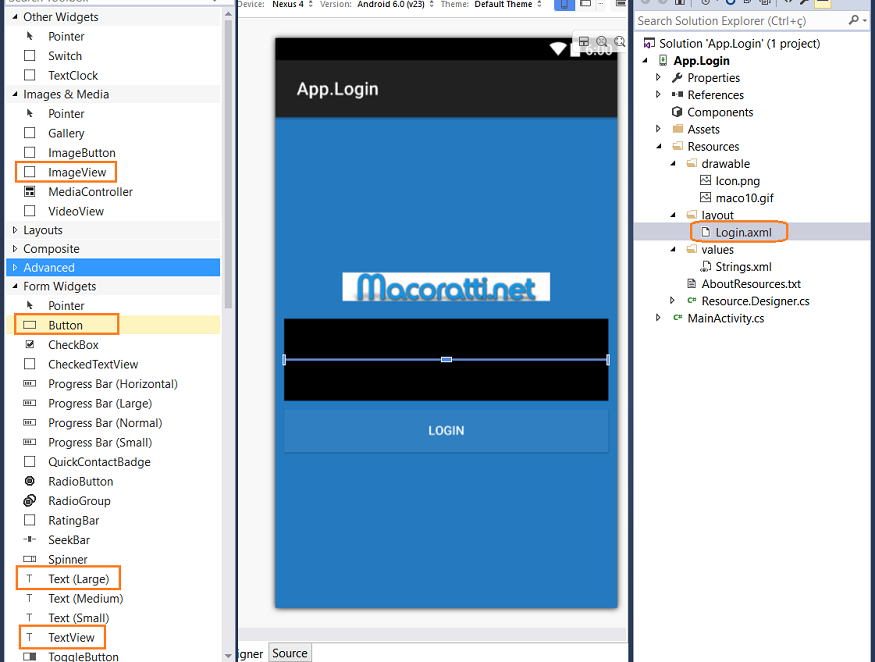Open MainActivity.cs in Solution Explorer
875x662 pixels.
[725, 318]
